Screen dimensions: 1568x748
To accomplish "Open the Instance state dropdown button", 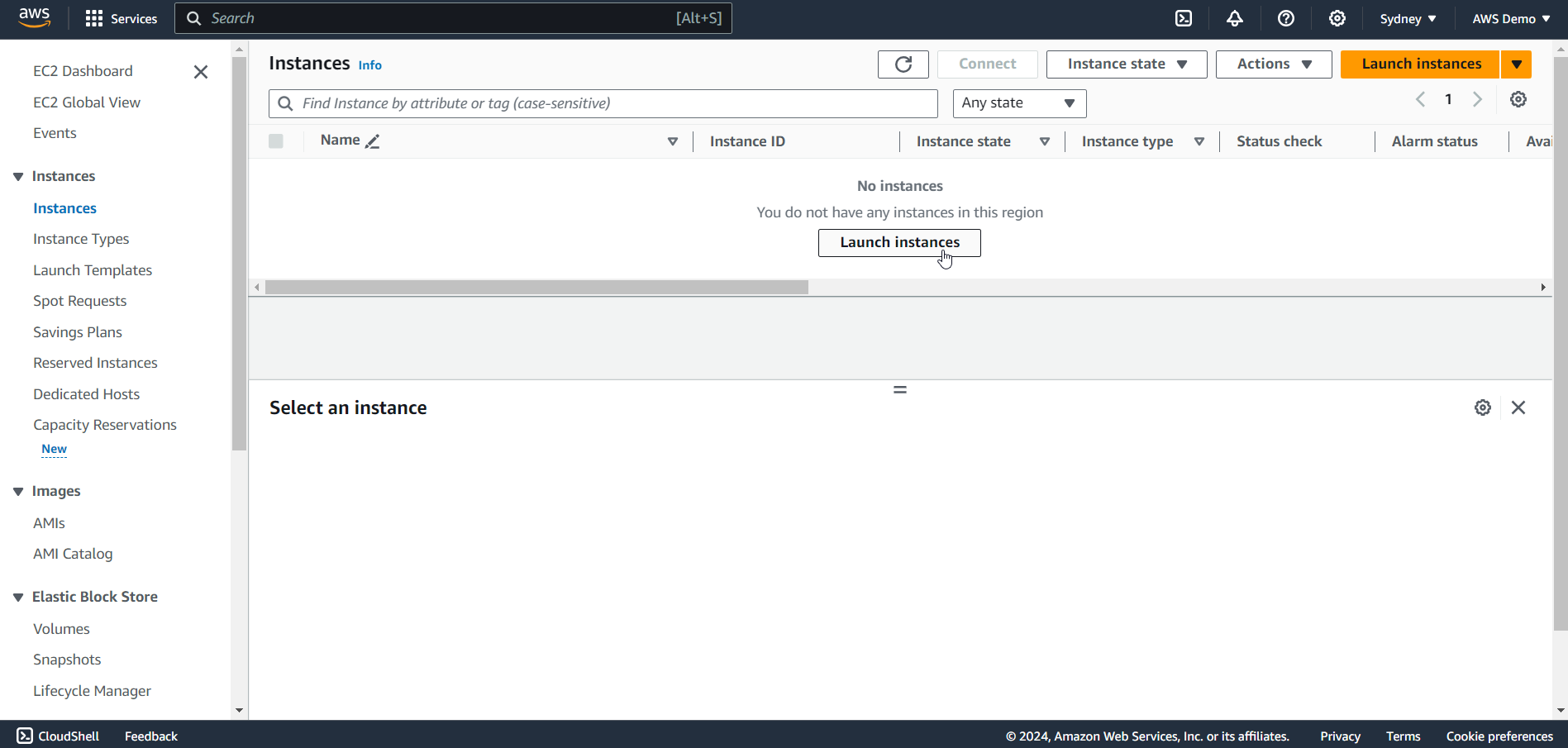I will pos(1127,64).
